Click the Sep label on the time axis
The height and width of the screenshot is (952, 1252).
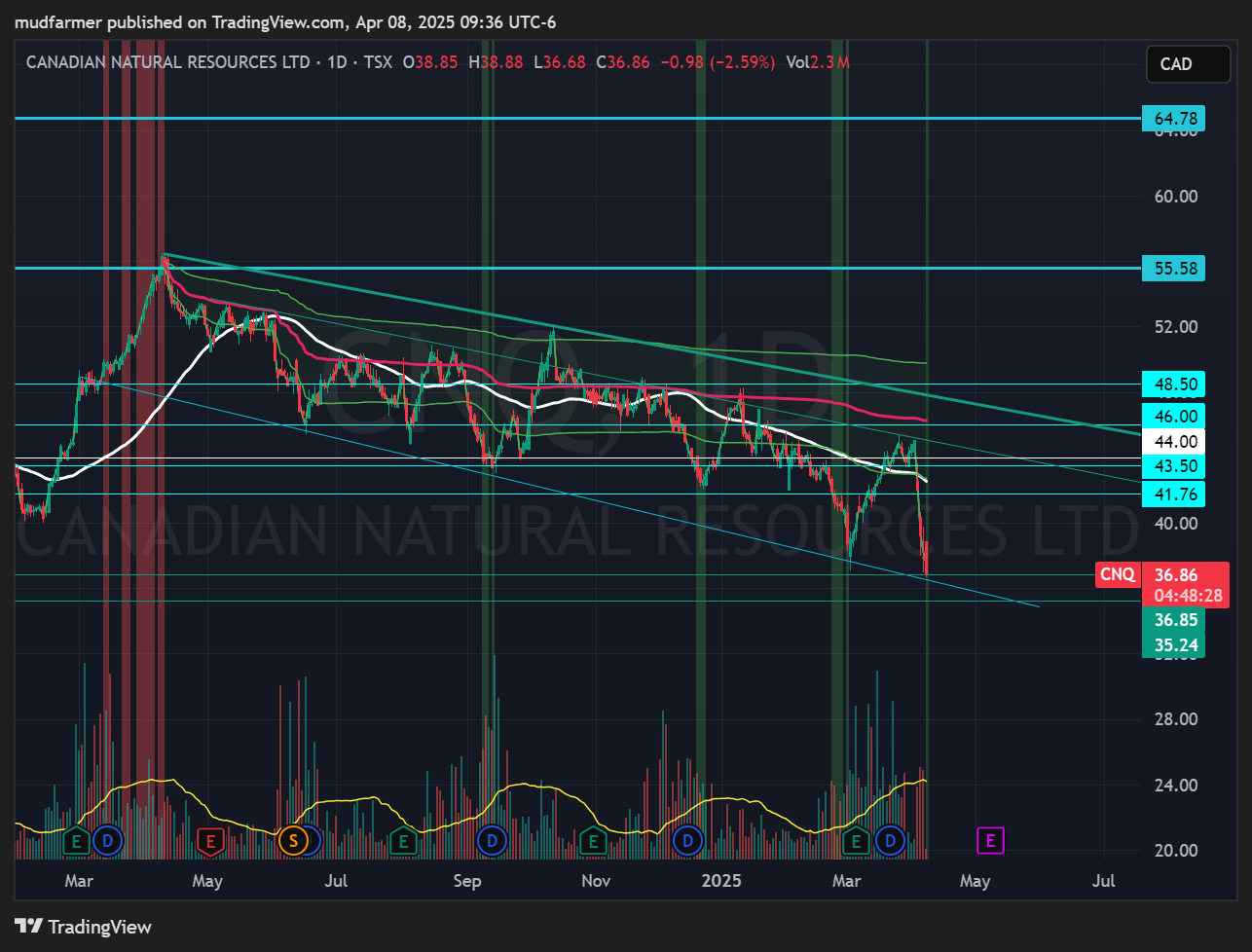468,881
